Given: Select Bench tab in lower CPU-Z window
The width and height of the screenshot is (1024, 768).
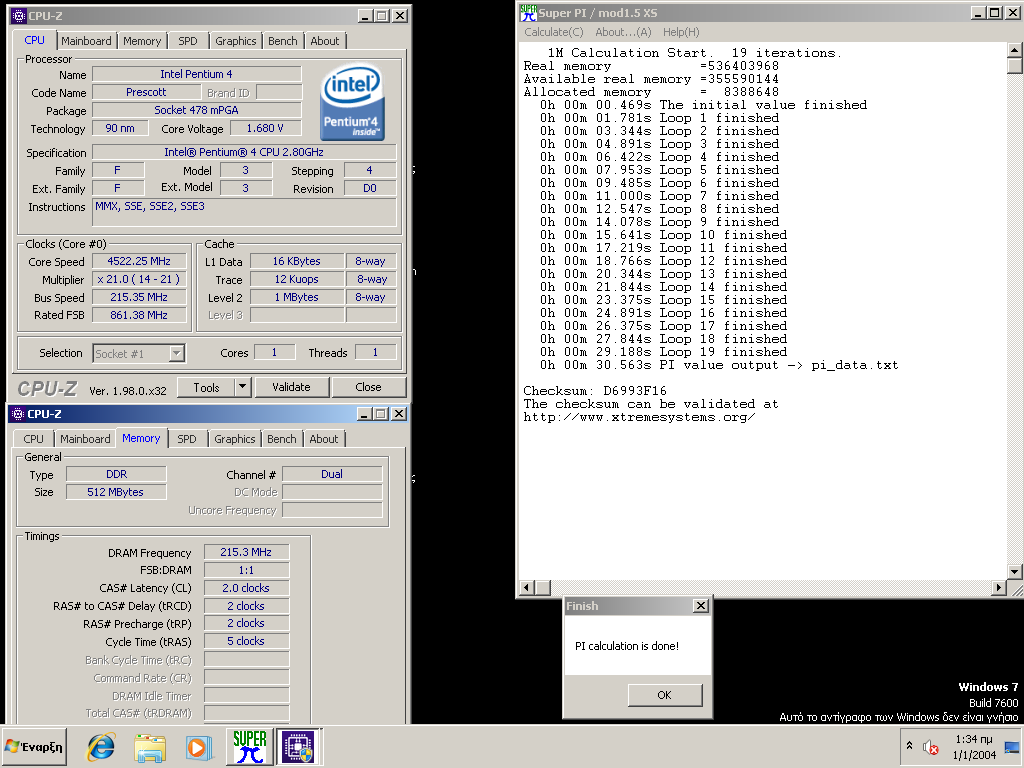Looking at the screenshot, I should point(281,439).
